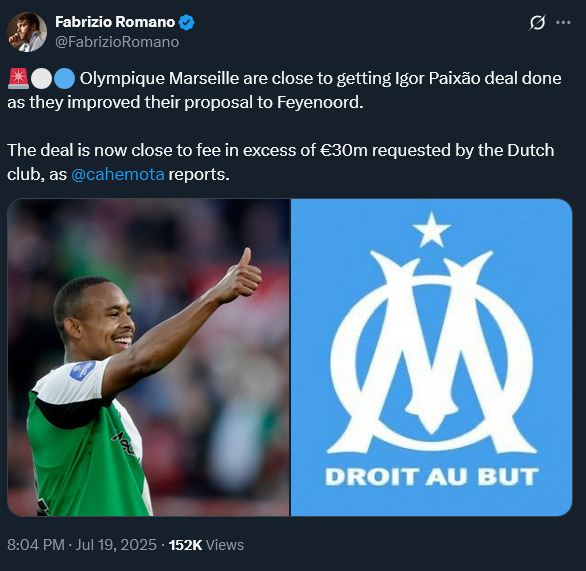Open the @cahemota mention link
This screenshot has width=586, height=571.
[118, 175]
